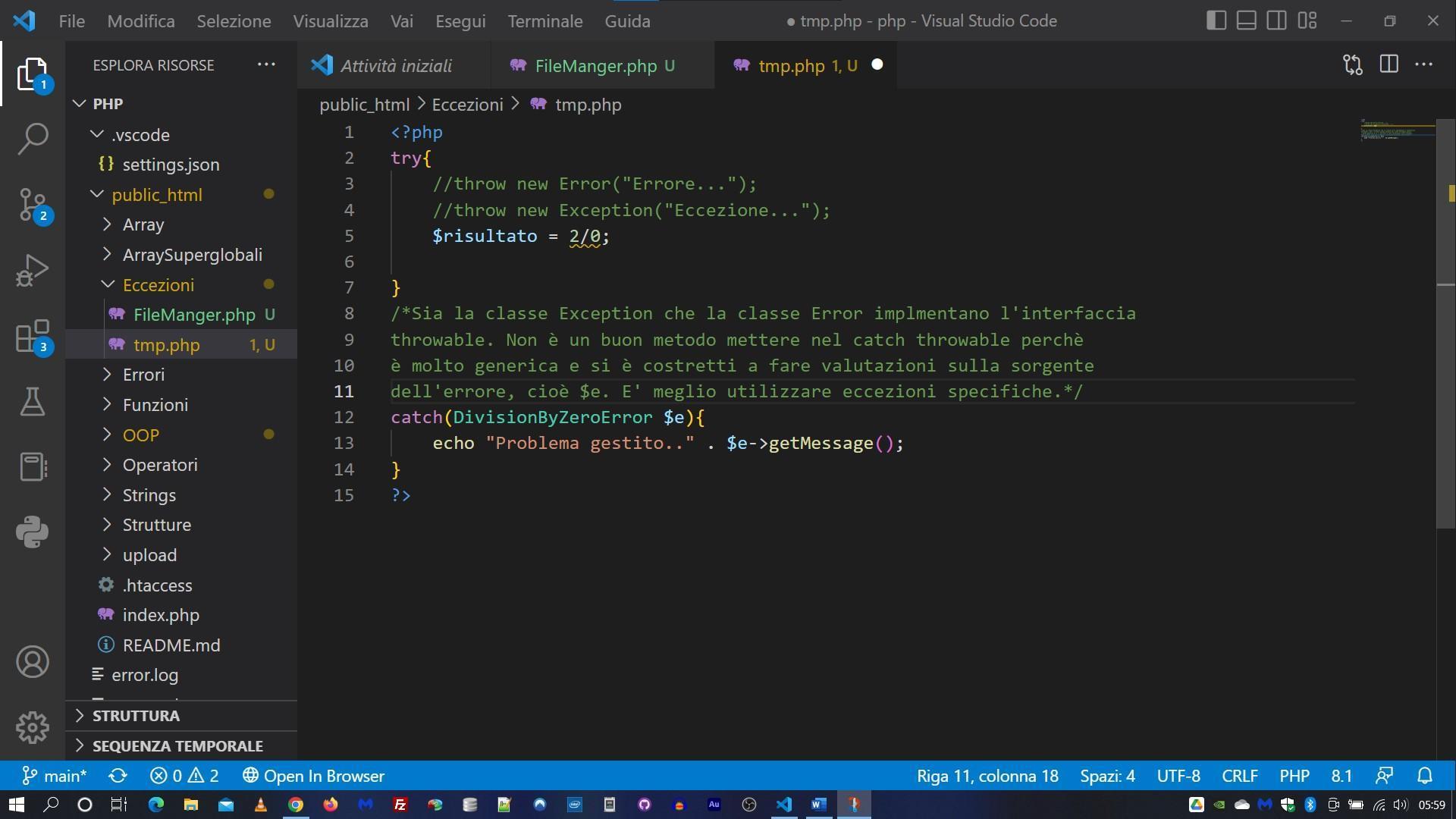Toggle the bottom panel layout icon
The height and width of the screenshot is (819, 1456).
point(1246,20)
